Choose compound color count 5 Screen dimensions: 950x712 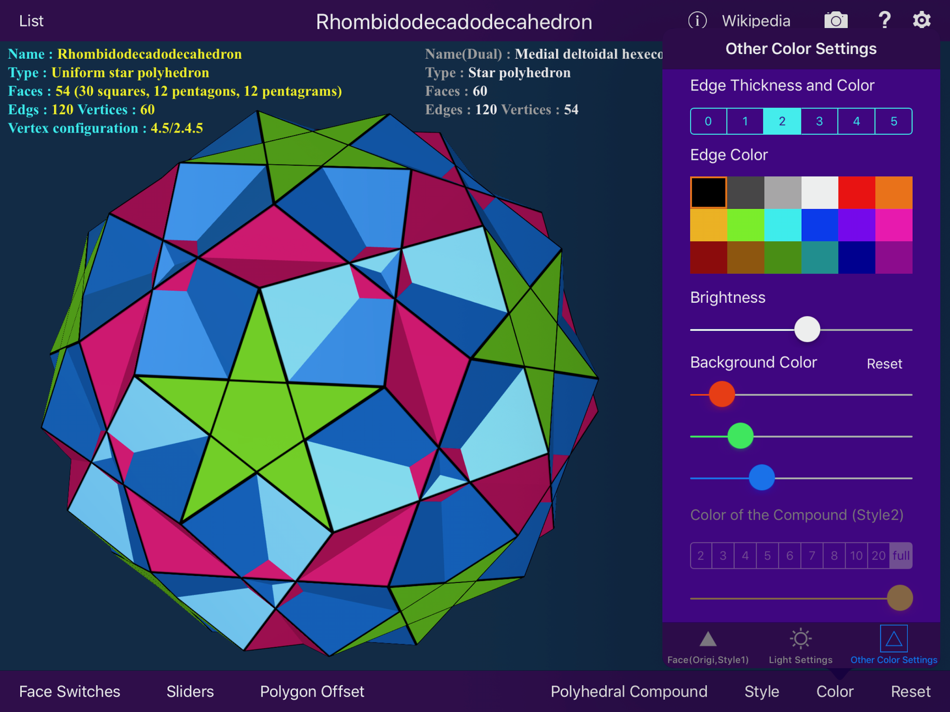[x=768, y=556]
